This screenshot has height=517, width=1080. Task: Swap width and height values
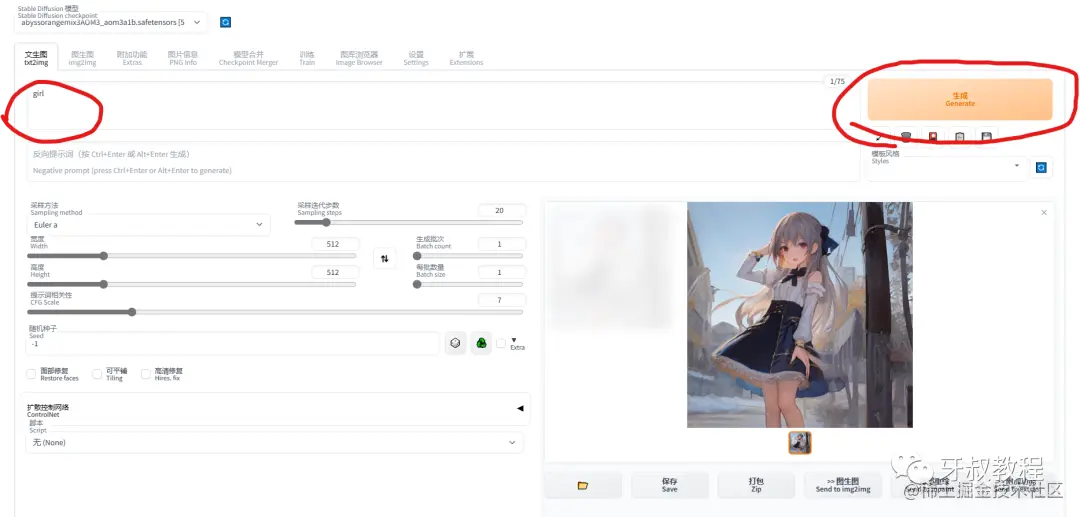(384, 259)
